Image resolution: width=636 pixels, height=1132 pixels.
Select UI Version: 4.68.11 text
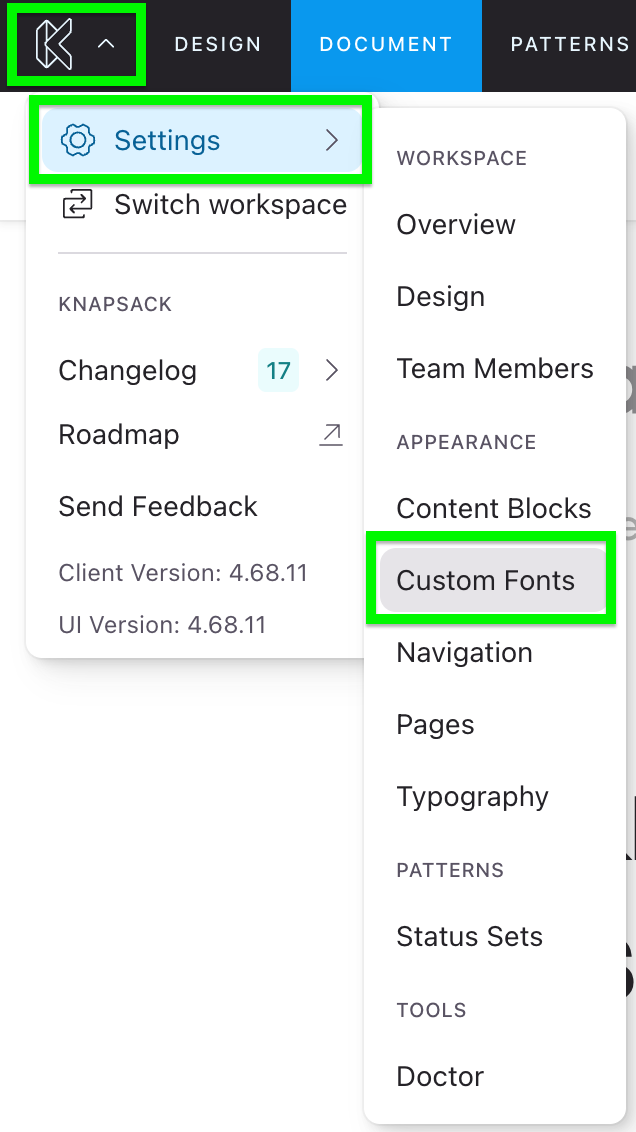point(162,624)
